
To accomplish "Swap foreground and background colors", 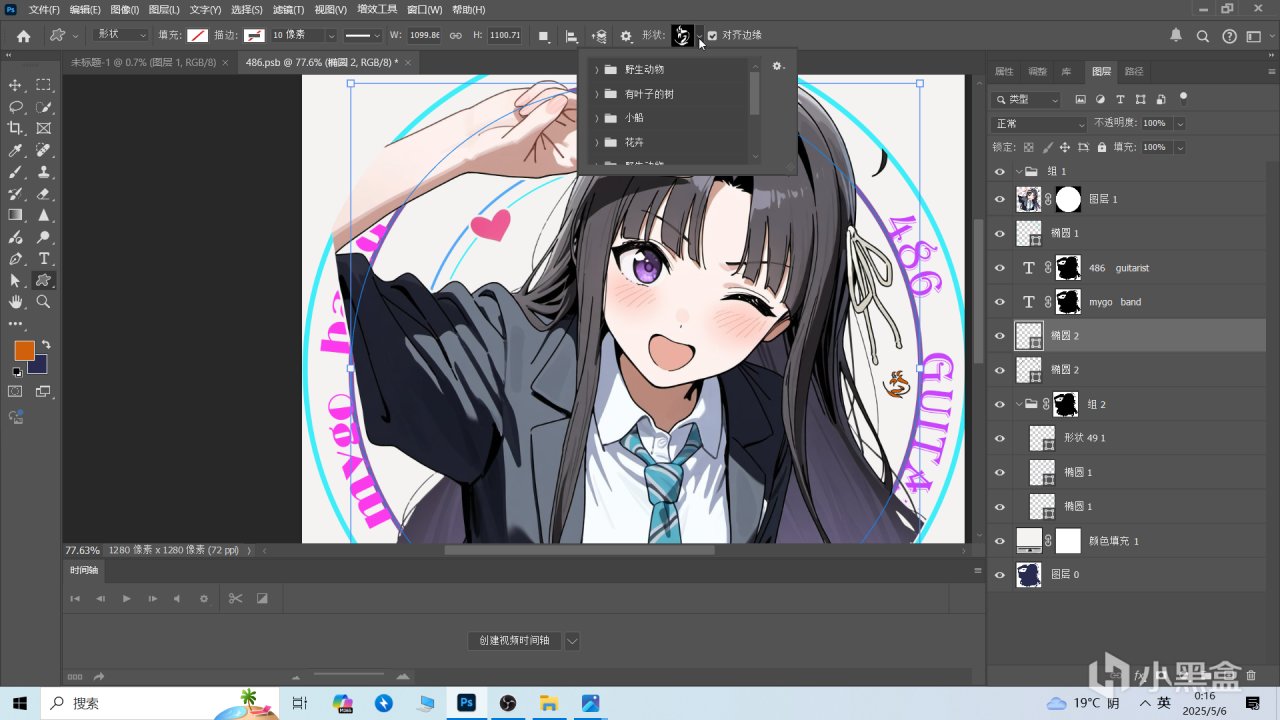I will click(x=46, y=345).
